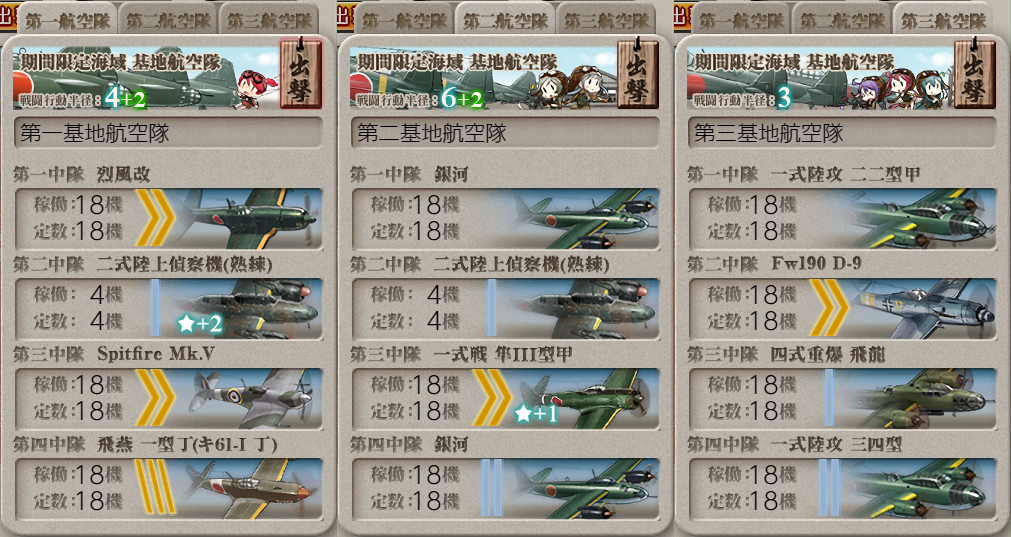The image size is (1011, 537).
Task: Select the Spitfire Mk.V aircraft slot
Action: tap(168, 398)
